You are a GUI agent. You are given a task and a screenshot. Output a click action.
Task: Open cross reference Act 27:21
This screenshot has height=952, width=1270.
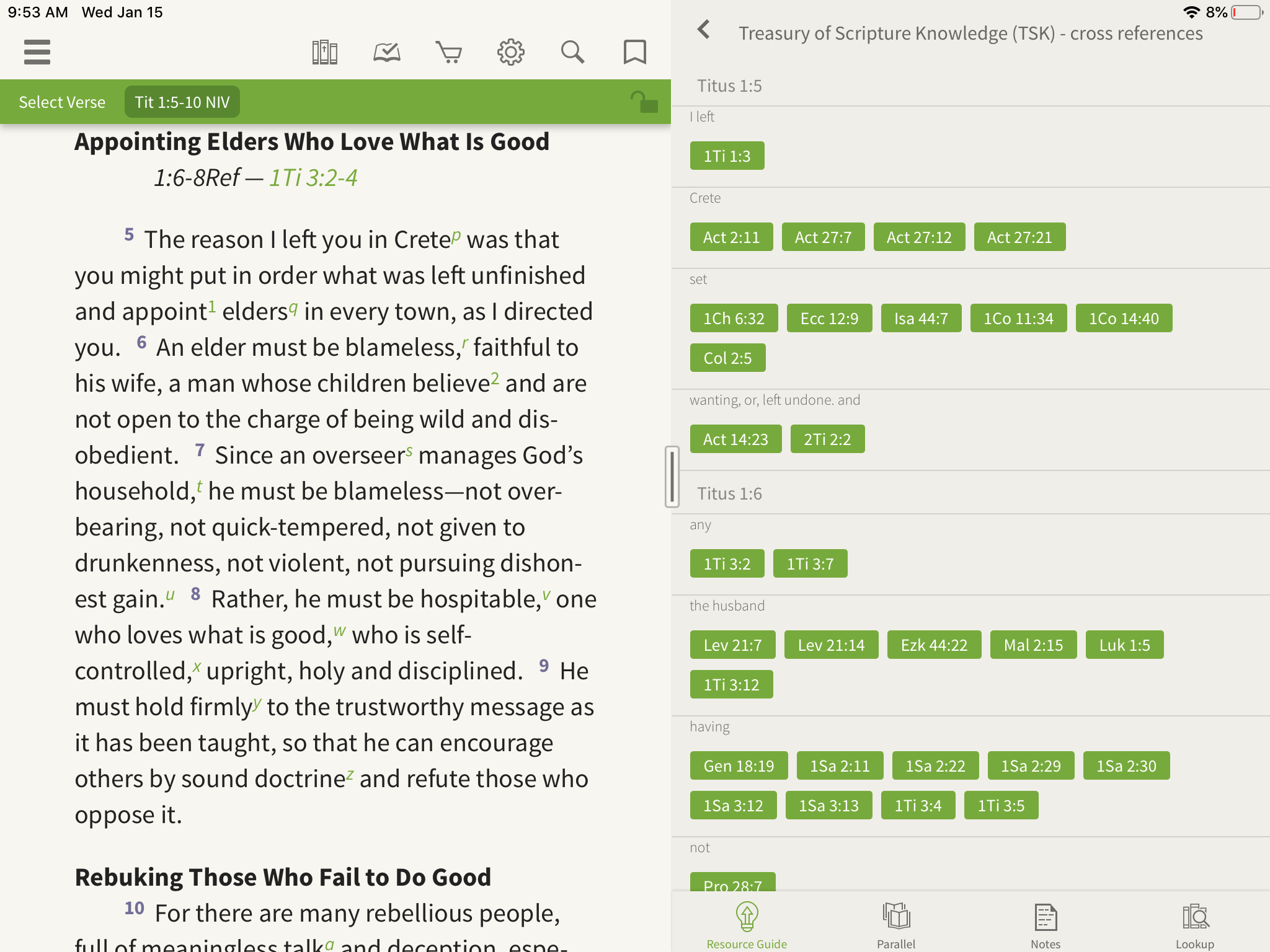click(x=1019, y=237)
